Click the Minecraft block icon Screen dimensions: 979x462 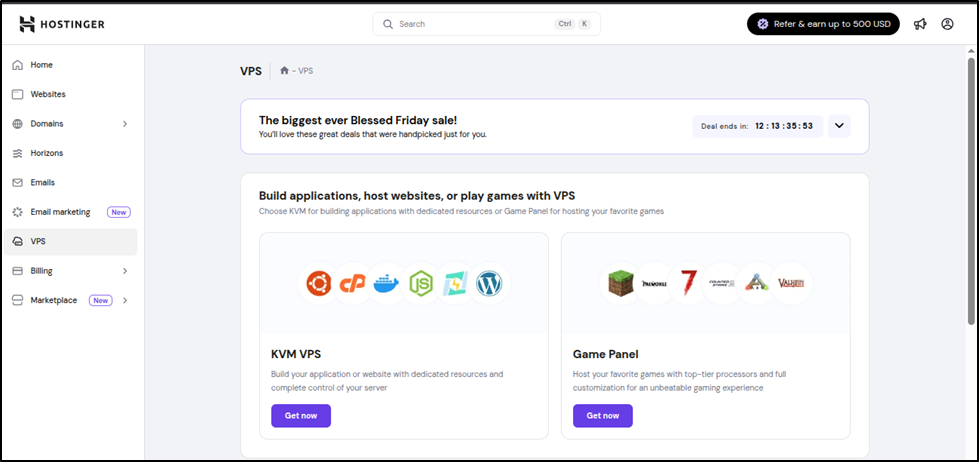[x=621, y=283]
